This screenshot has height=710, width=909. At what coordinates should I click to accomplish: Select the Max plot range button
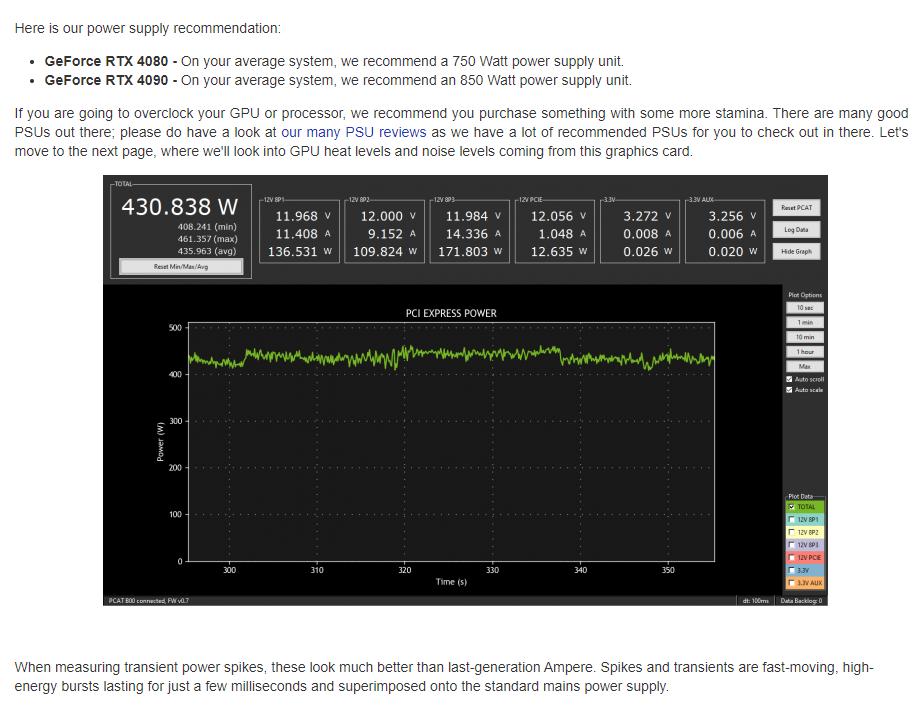tap(805, 366)
